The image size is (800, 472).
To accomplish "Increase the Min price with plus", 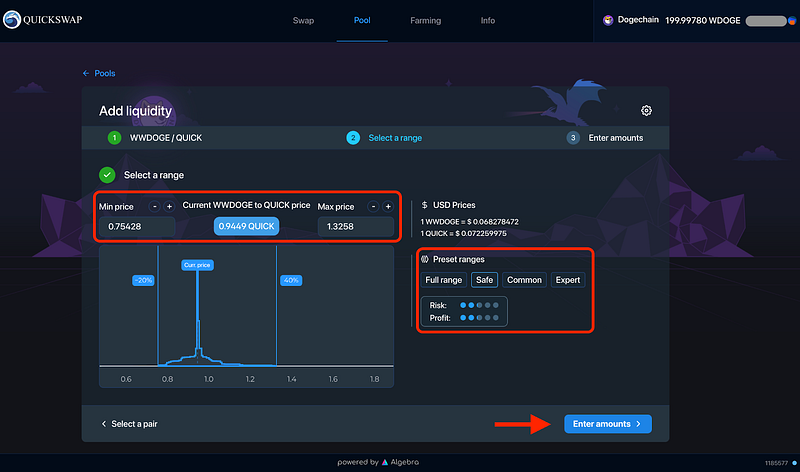I will (169, 207).
